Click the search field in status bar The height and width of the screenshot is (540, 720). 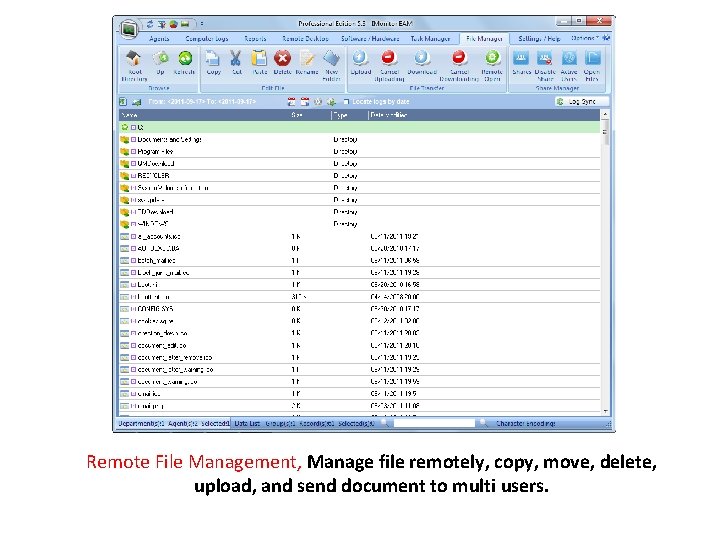(434, 423)
